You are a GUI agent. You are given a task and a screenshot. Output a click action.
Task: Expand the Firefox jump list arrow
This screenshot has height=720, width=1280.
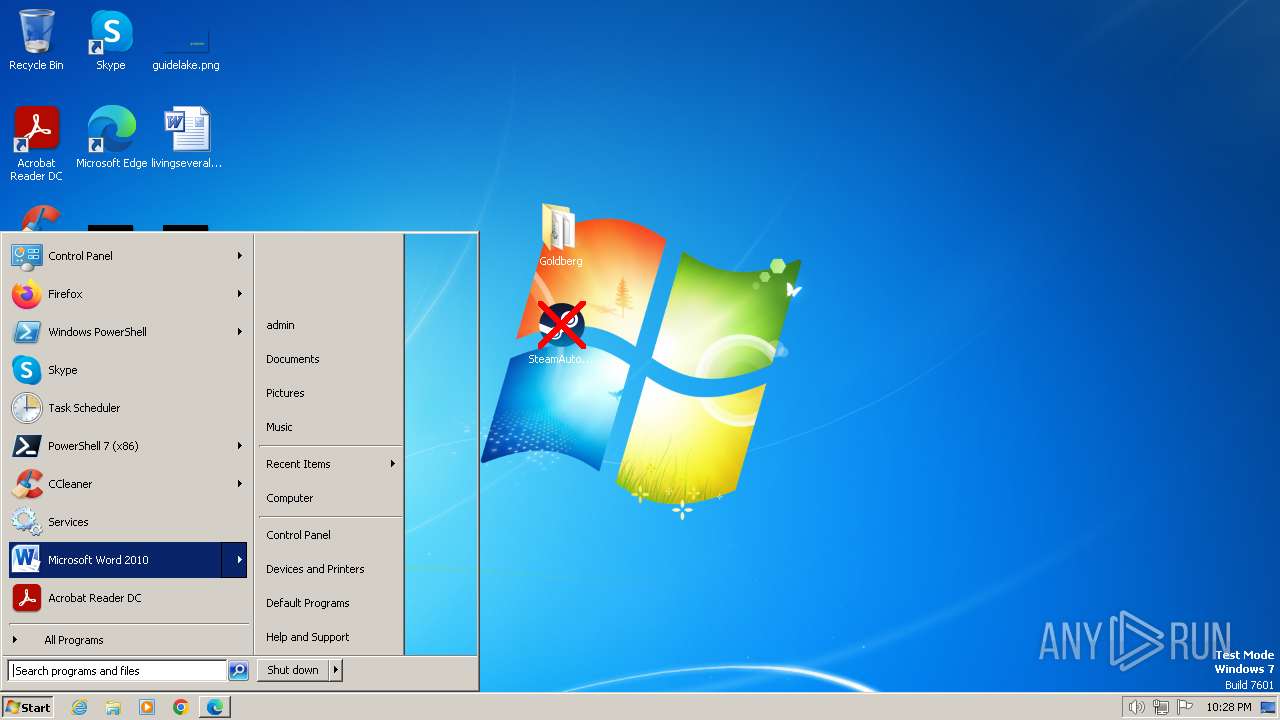(240, 294)
